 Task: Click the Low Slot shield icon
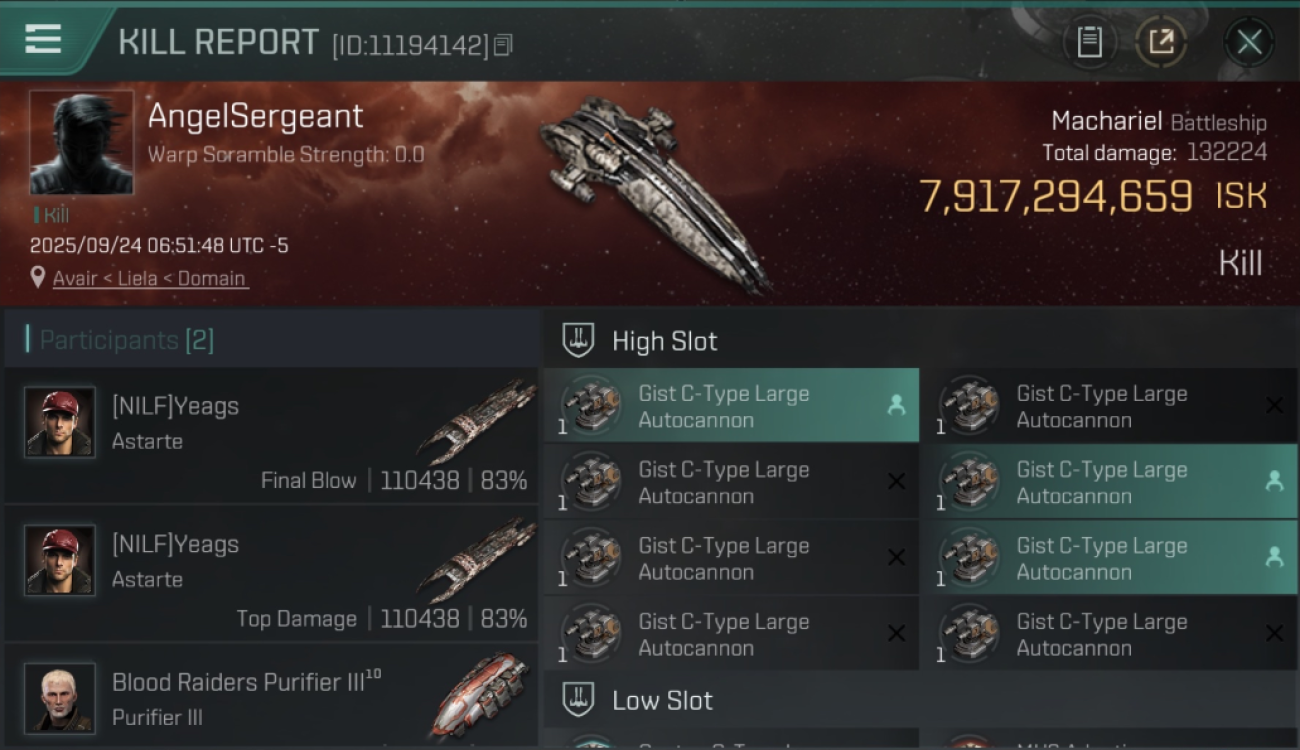tap(579, 699)
